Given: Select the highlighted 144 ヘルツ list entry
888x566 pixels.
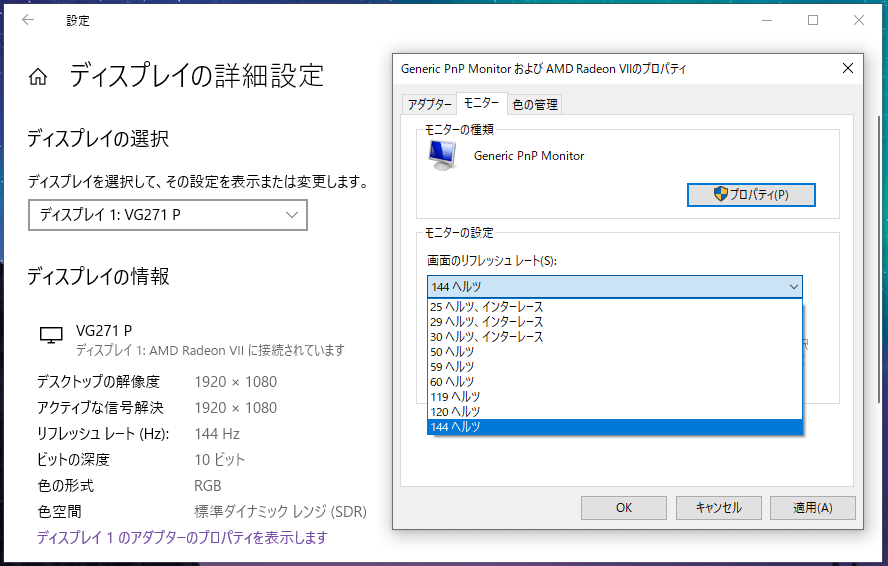Looking at the screenshot, I should (x=615, y=427).
